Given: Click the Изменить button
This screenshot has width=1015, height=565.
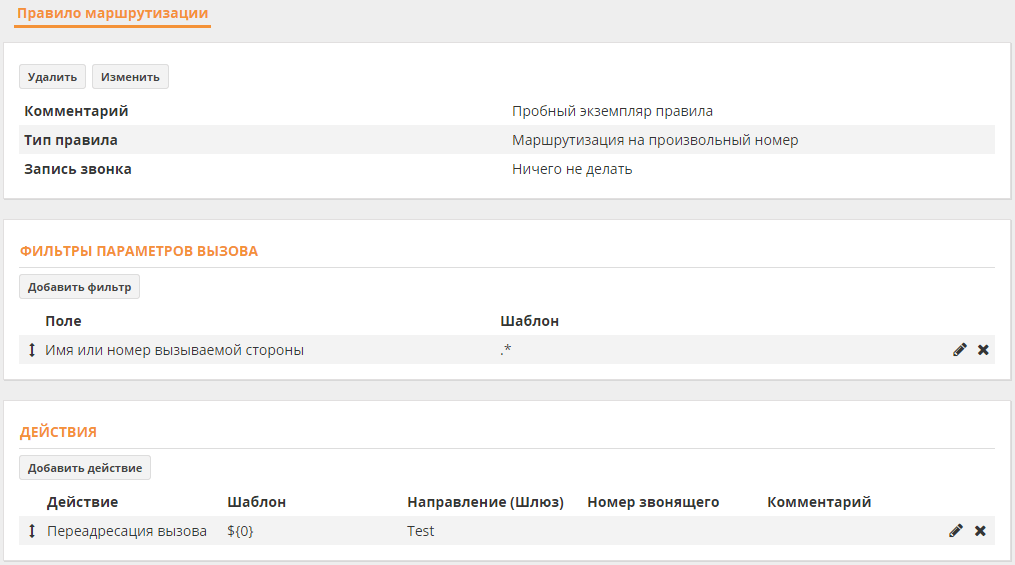Looking at the screenshot, I should [130, 76].
